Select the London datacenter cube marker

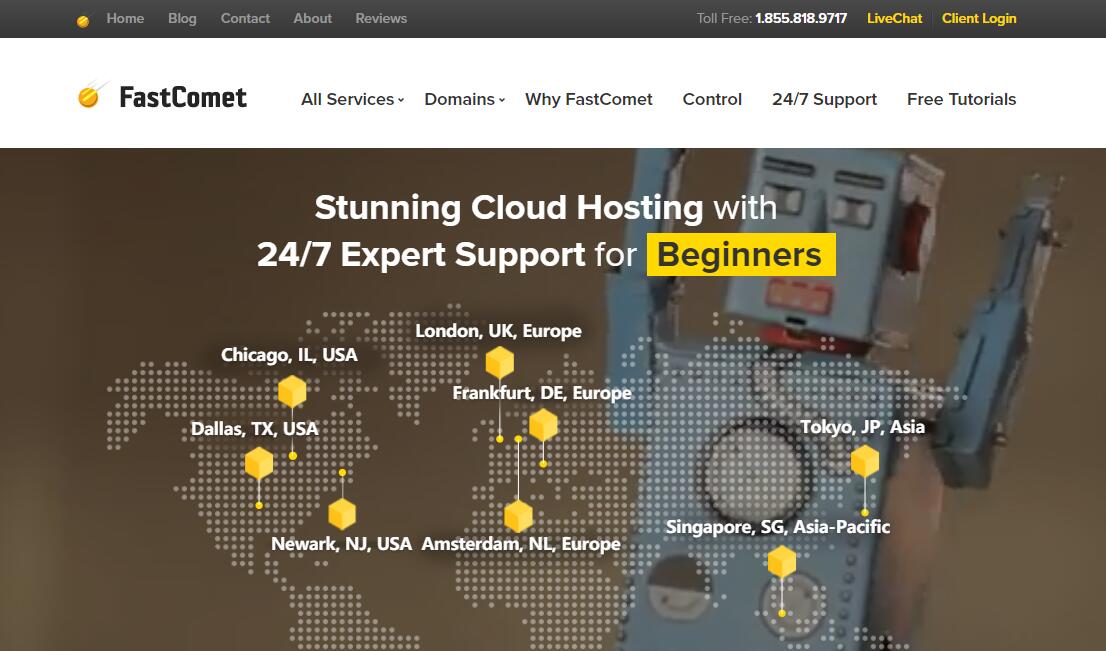pos(499,363)
